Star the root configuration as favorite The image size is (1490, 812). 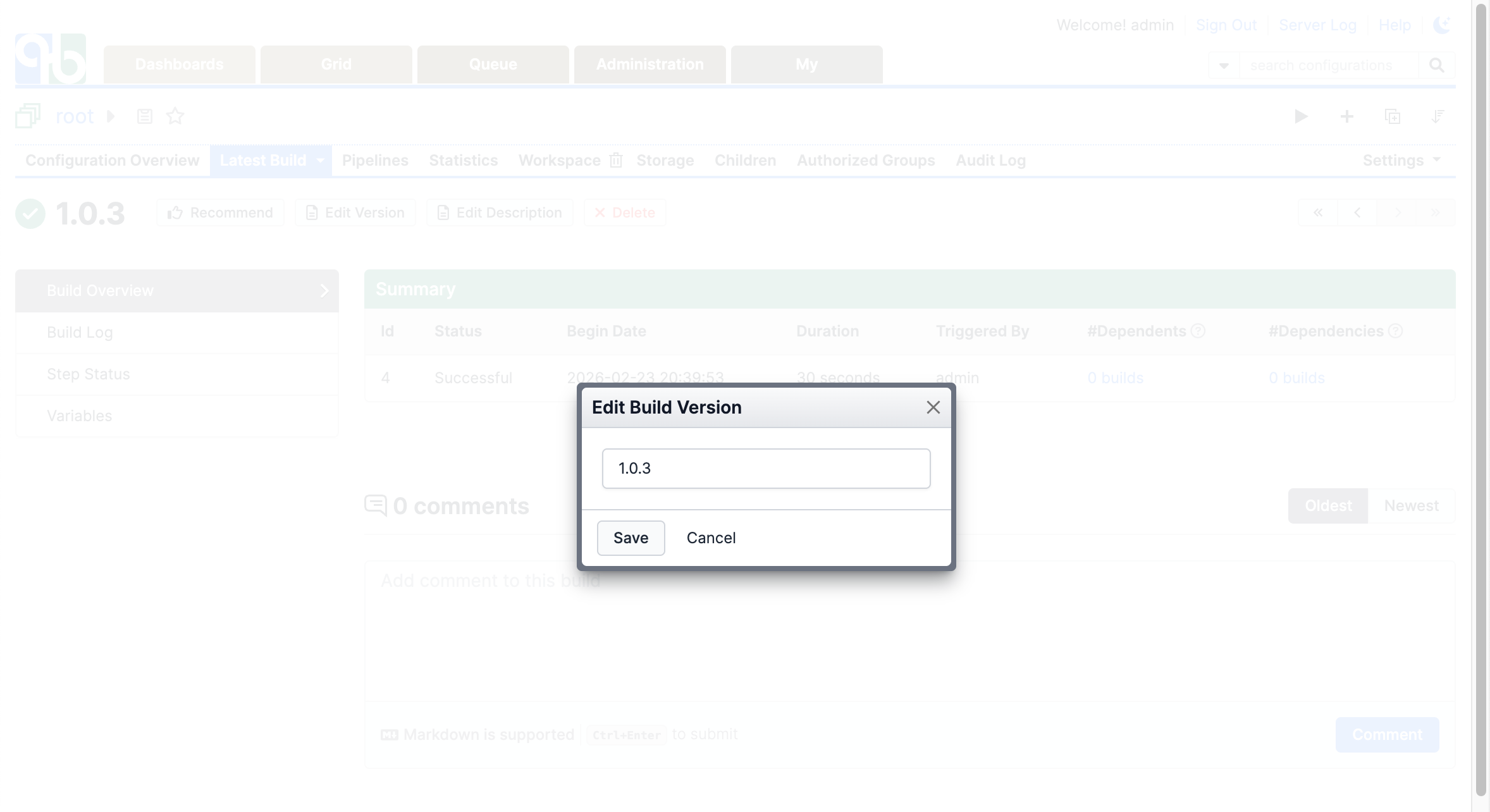(x=175, y=116)
